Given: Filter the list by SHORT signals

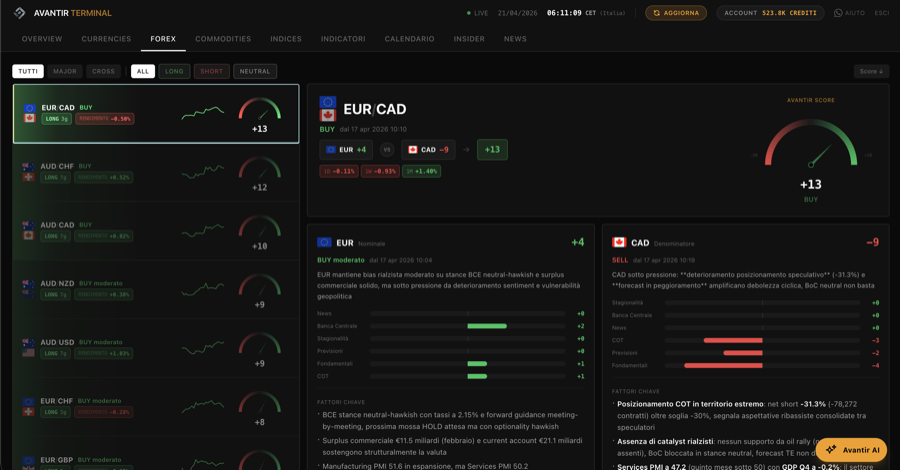Looking at the screenshot, I should (x=212, y=71).
